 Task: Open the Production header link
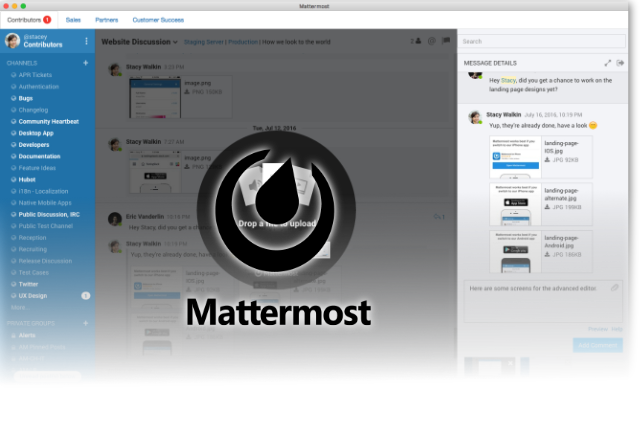(243, 42)
